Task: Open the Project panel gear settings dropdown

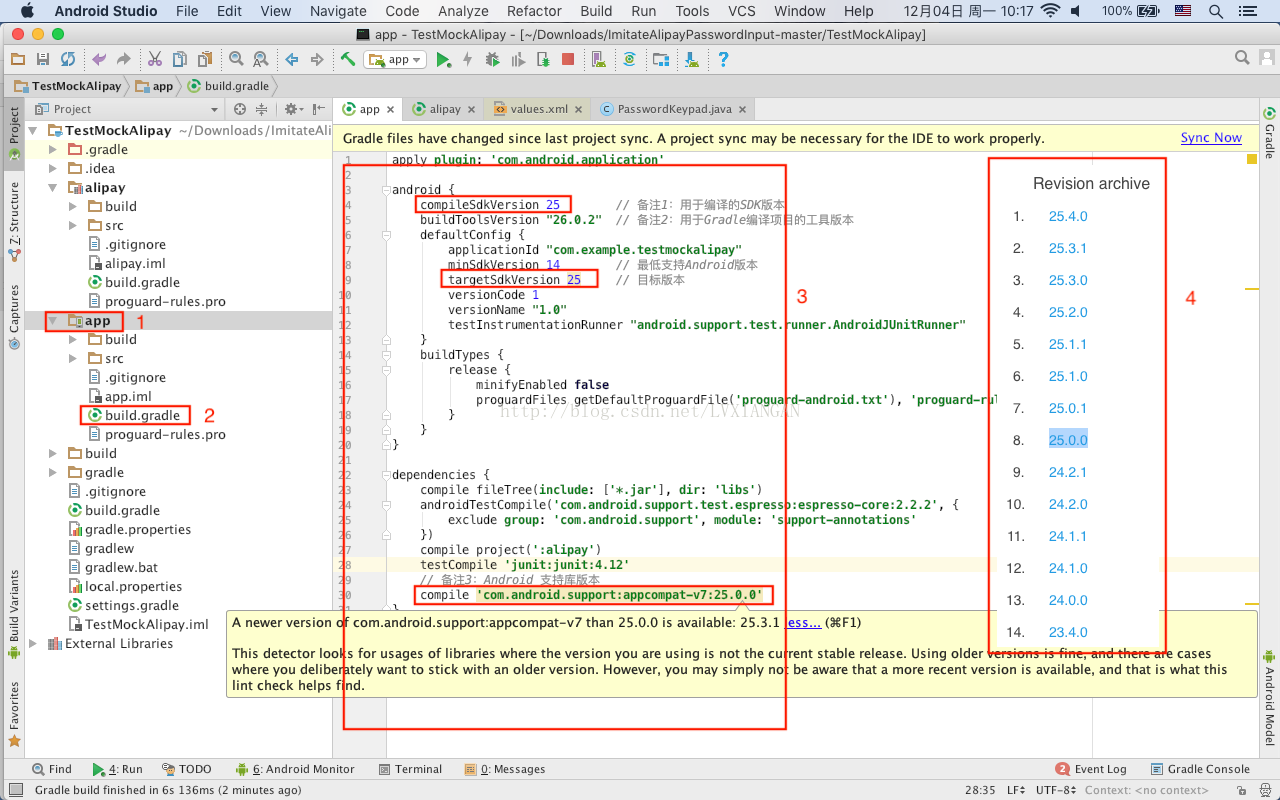Action: (292, 109)
